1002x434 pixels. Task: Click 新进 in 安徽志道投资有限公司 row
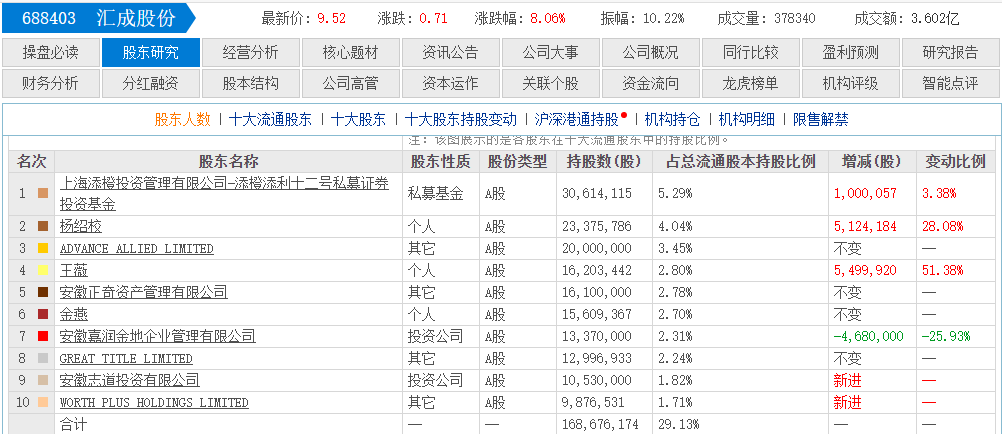847,381
